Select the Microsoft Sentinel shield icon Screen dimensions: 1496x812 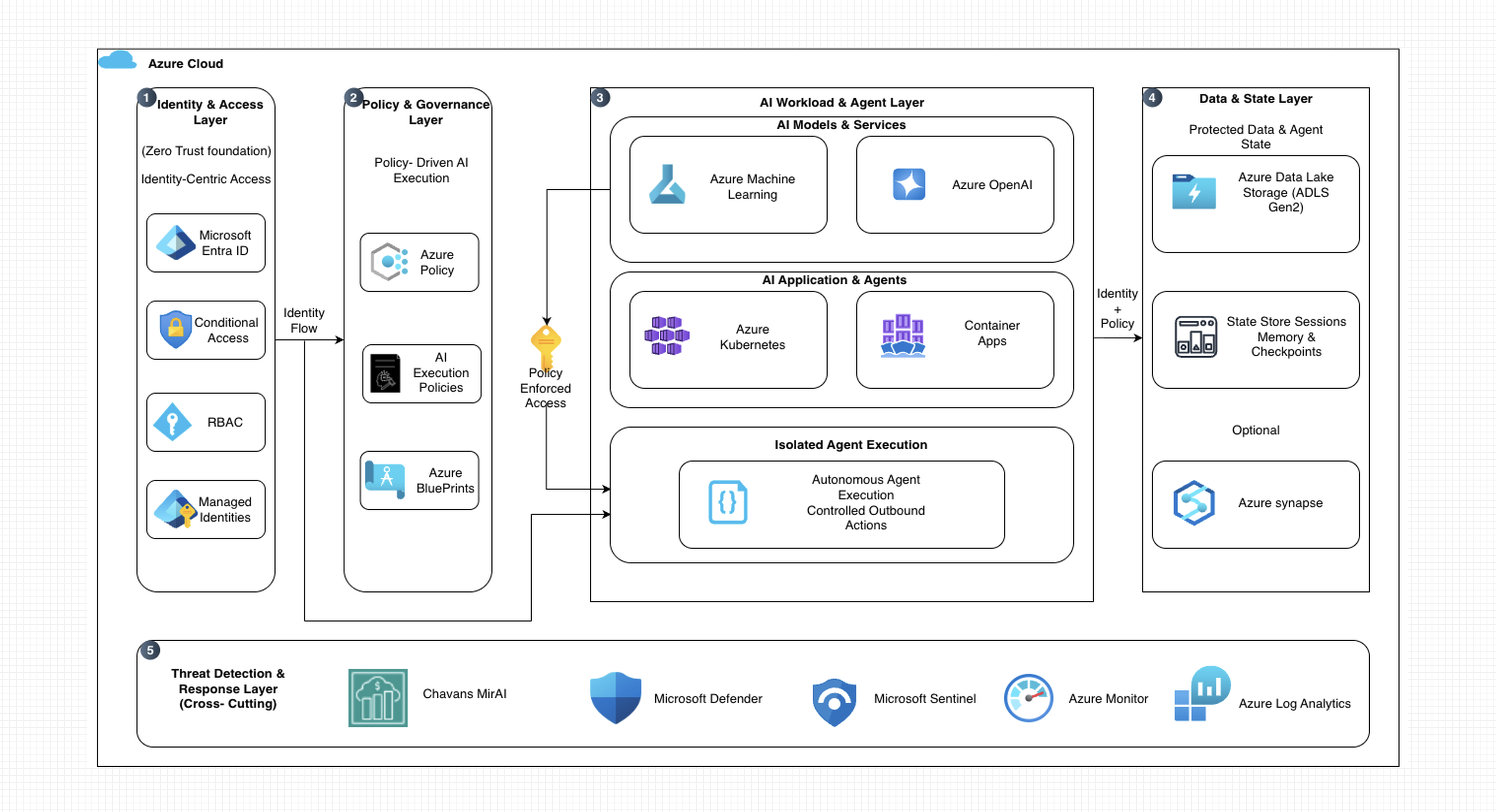coord(834,703)
